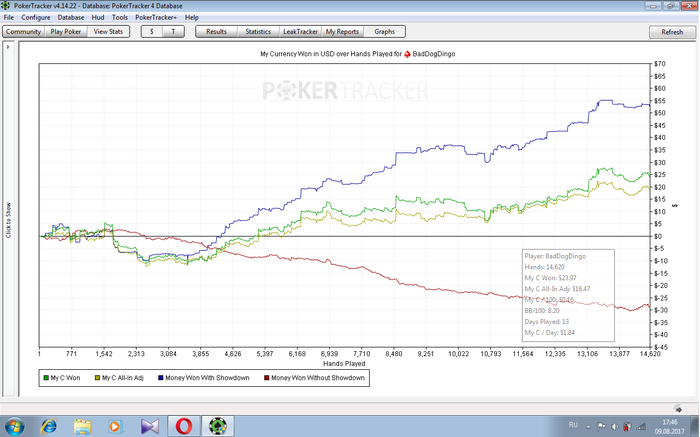Show hidden tray icons arrow
Viewport: 700px width, 437px height.
(588, 427)
